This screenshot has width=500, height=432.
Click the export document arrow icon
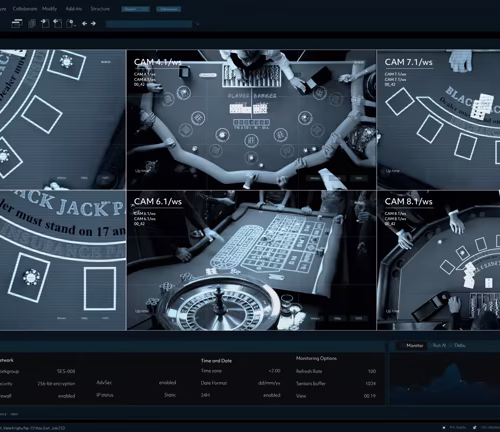point(58,23)
